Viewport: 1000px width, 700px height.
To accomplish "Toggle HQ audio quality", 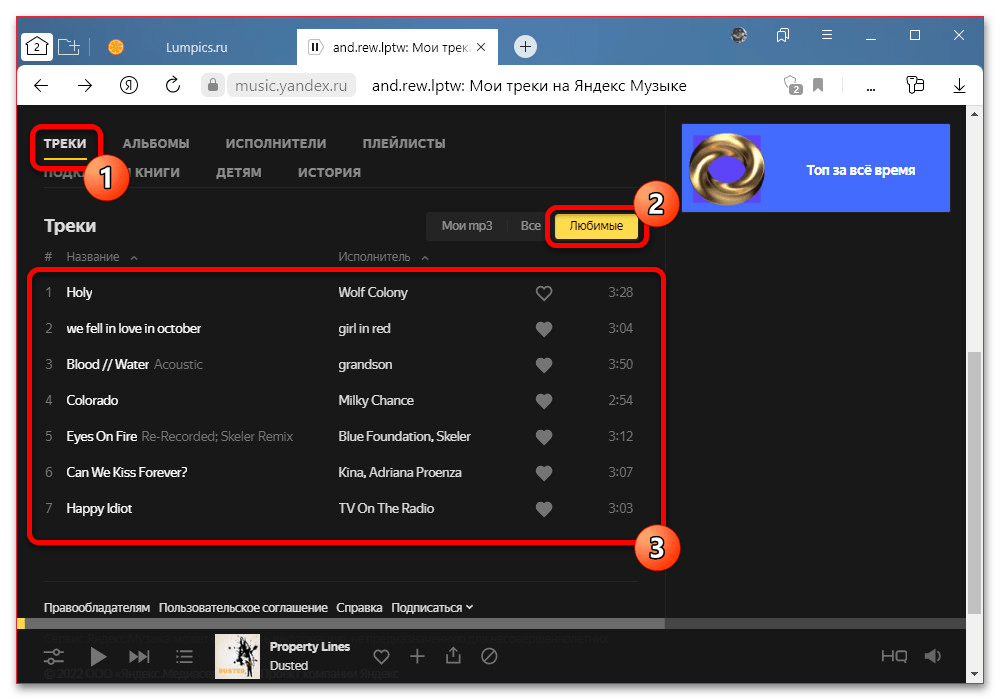I will click(x=894, y=656).
